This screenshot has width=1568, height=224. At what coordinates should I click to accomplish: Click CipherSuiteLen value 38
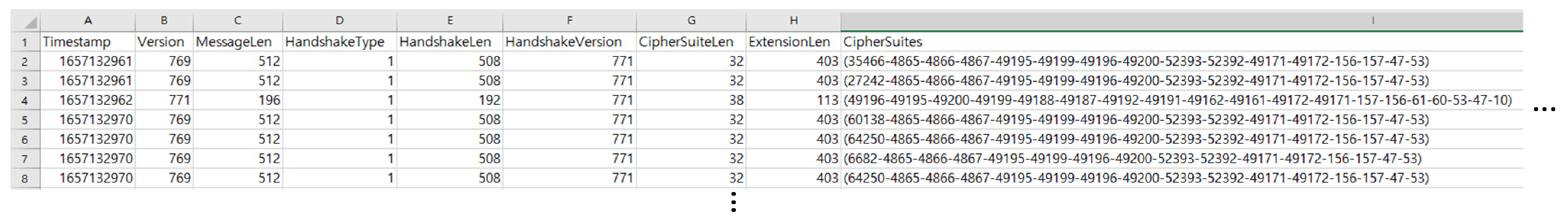click(x=691, y=100)
